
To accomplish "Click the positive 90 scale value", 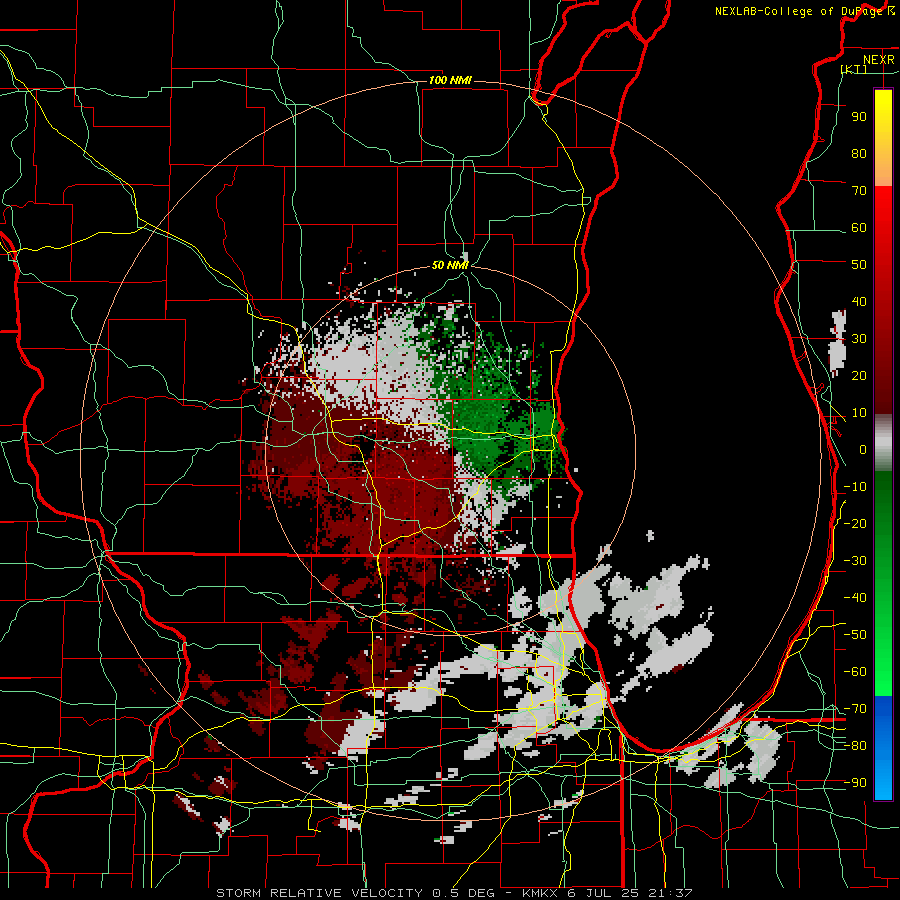I will click(859, 117).
